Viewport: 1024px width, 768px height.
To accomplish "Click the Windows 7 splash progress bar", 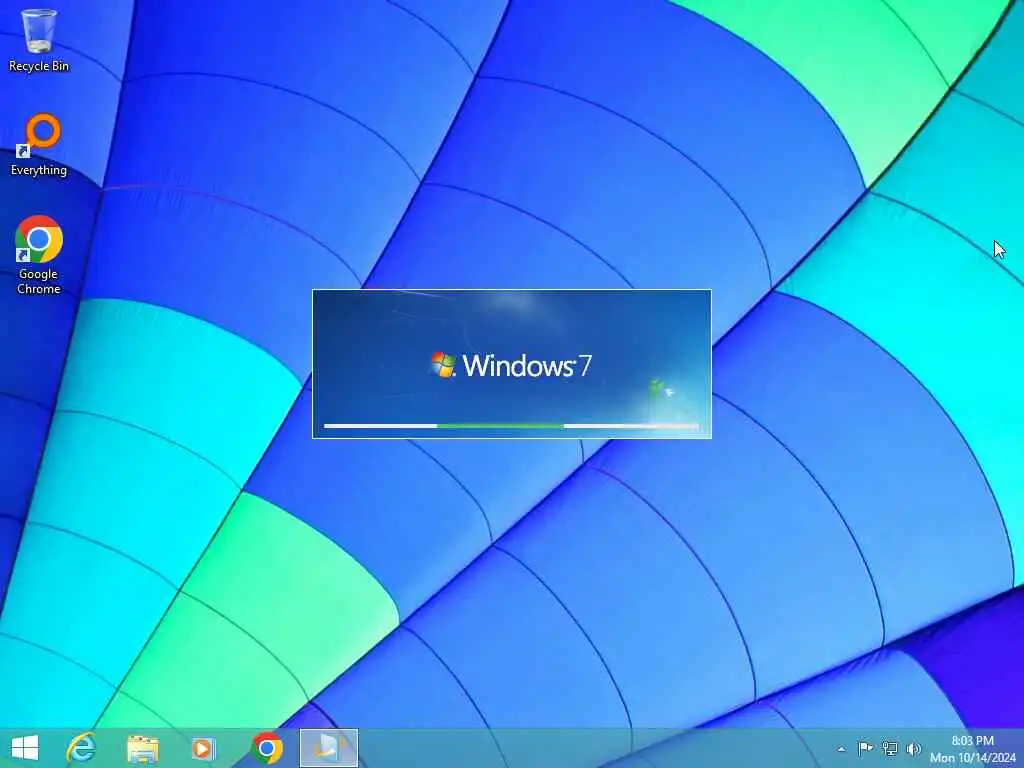I will click(511, 426).
